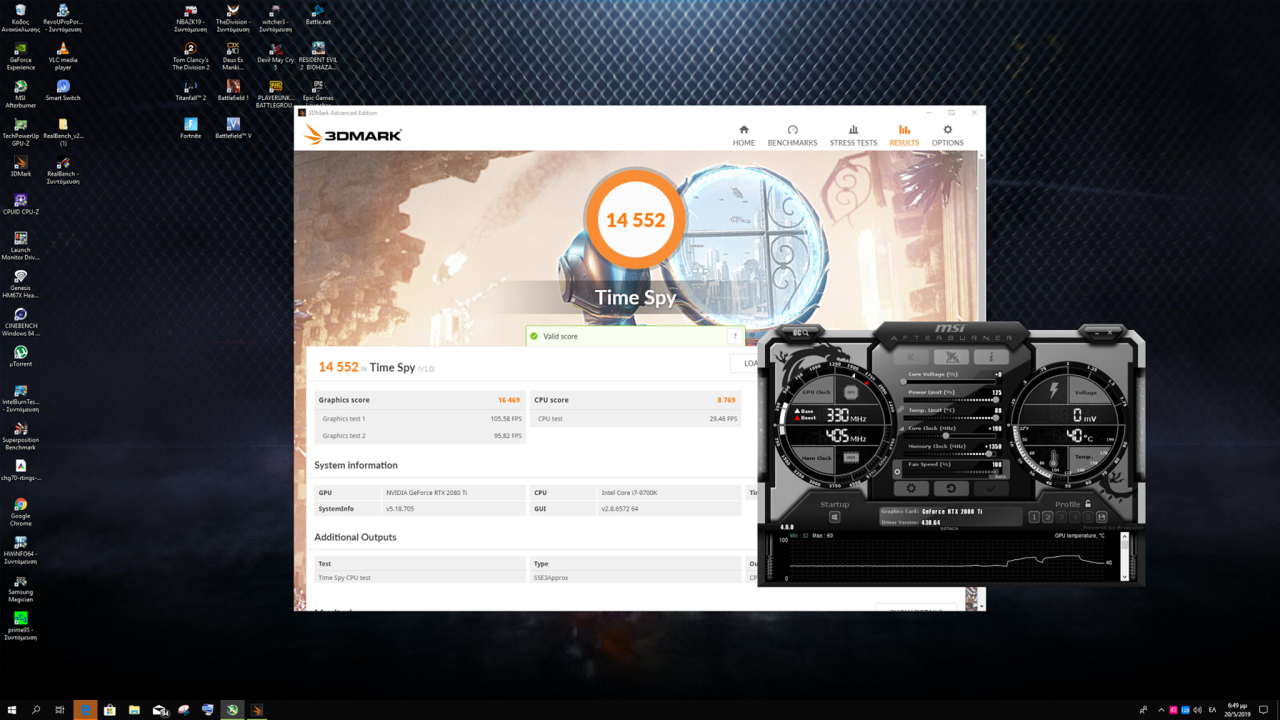The image size is (1280, 720).
Task: Click the 3DMark scrollbar down arrow
Action: 980,605
